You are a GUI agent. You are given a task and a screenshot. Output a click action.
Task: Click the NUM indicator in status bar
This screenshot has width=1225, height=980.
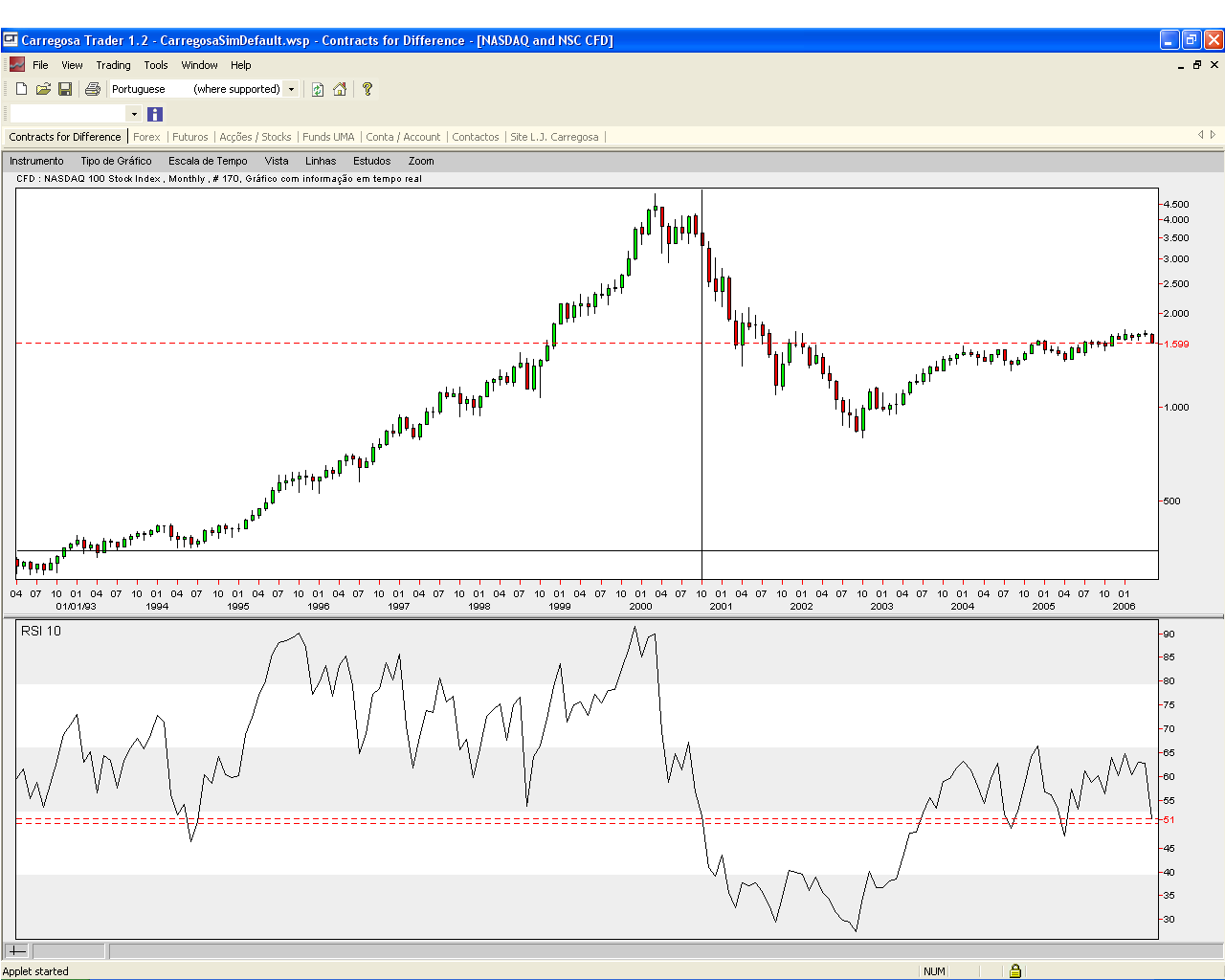[x=935, y=971]
